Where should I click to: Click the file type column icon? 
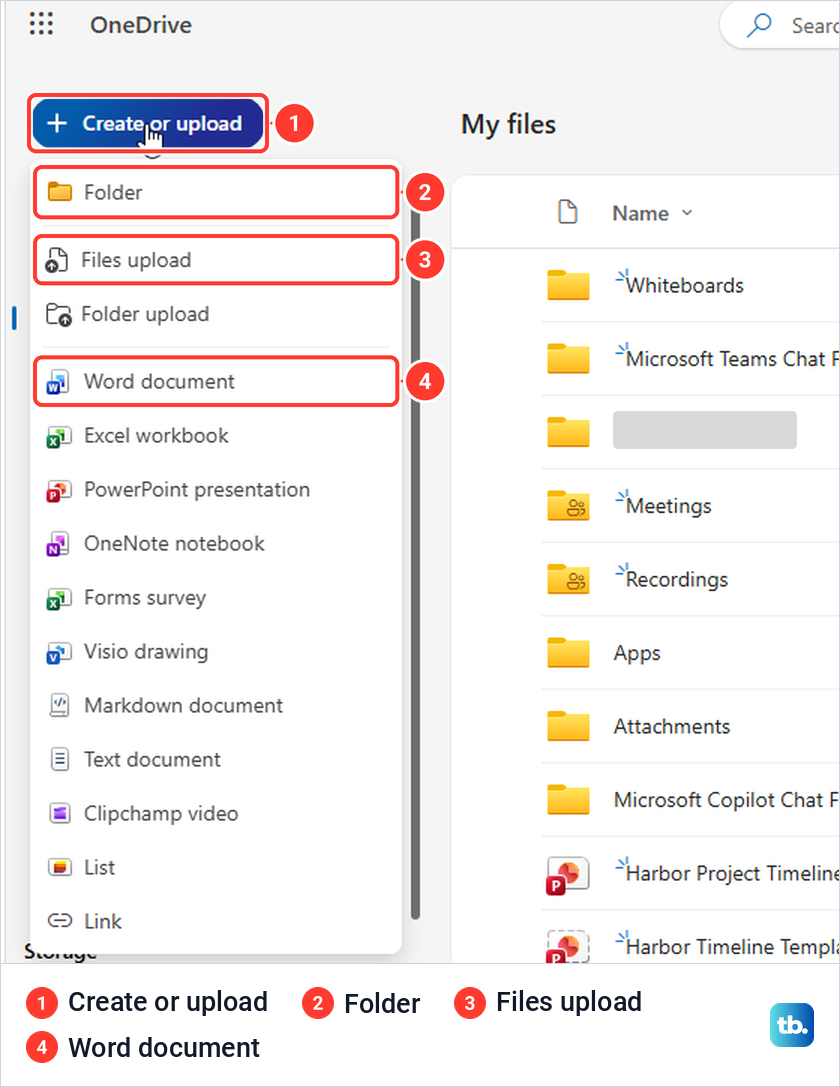568,212
